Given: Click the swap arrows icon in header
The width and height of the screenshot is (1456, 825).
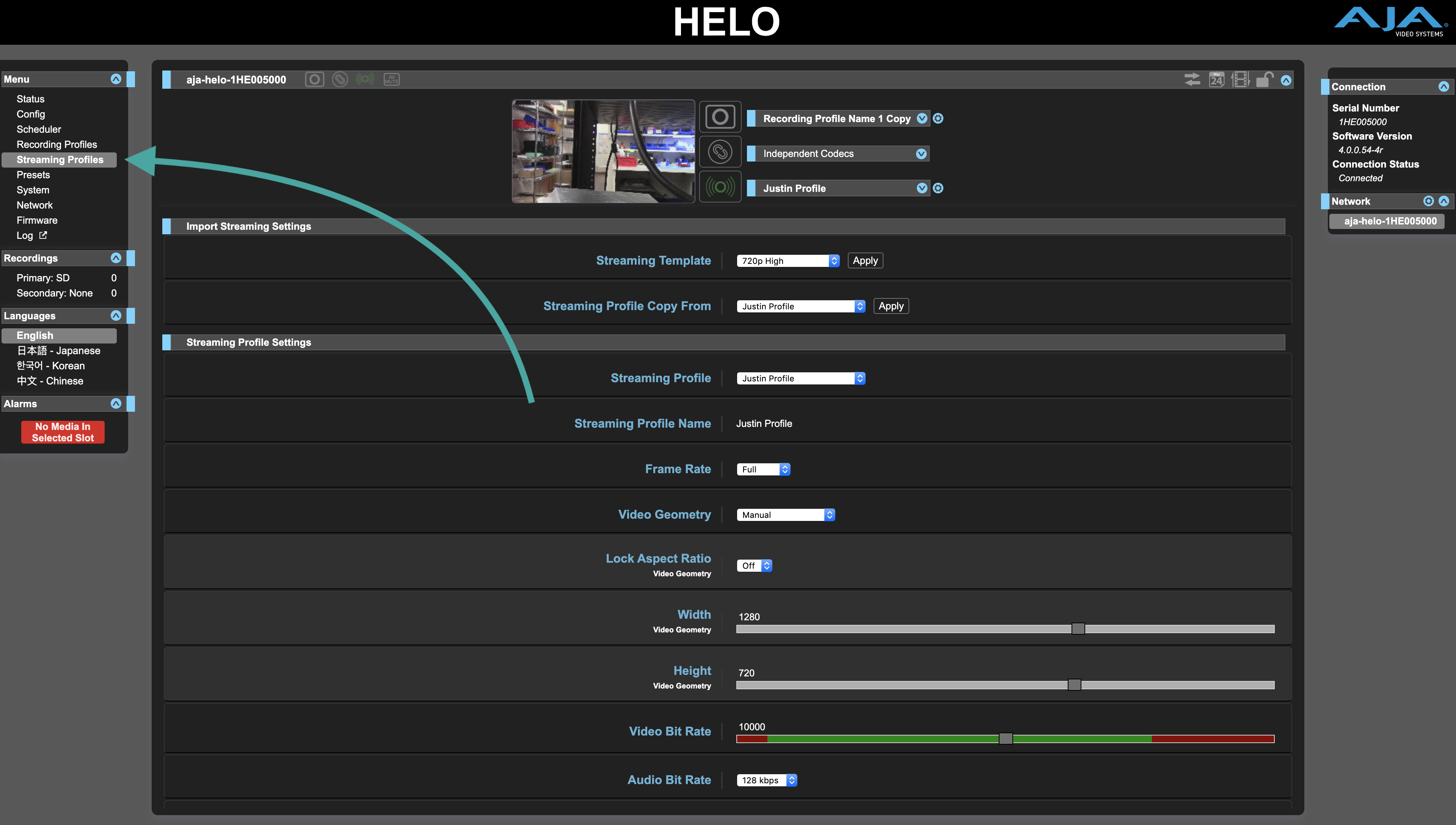Looking at the screenshot, I should (x=1192, y=80).
